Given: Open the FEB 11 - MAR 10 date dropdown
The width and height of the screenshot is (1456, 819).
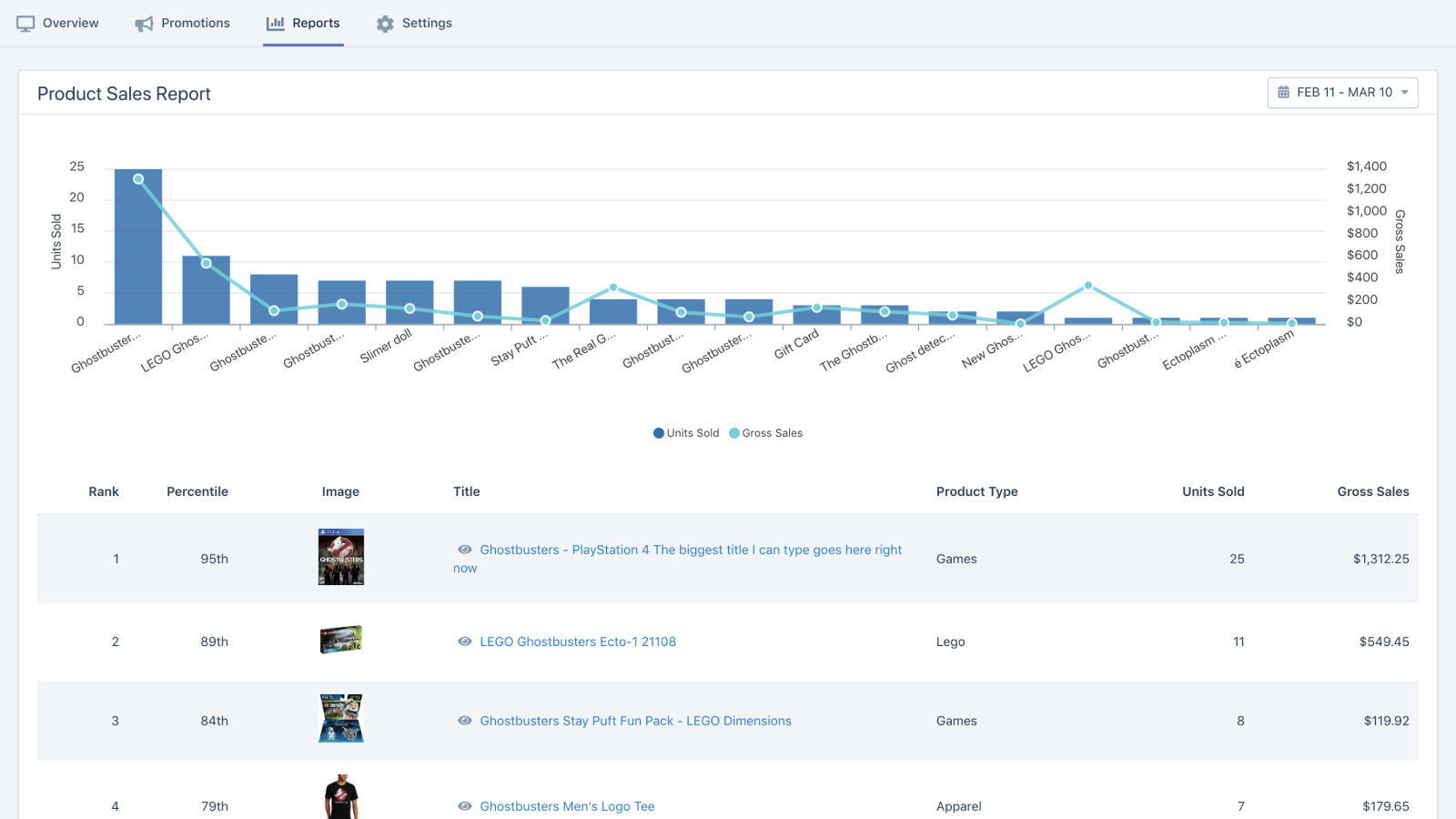Looking at the screenshot, I should (1343, 93).
